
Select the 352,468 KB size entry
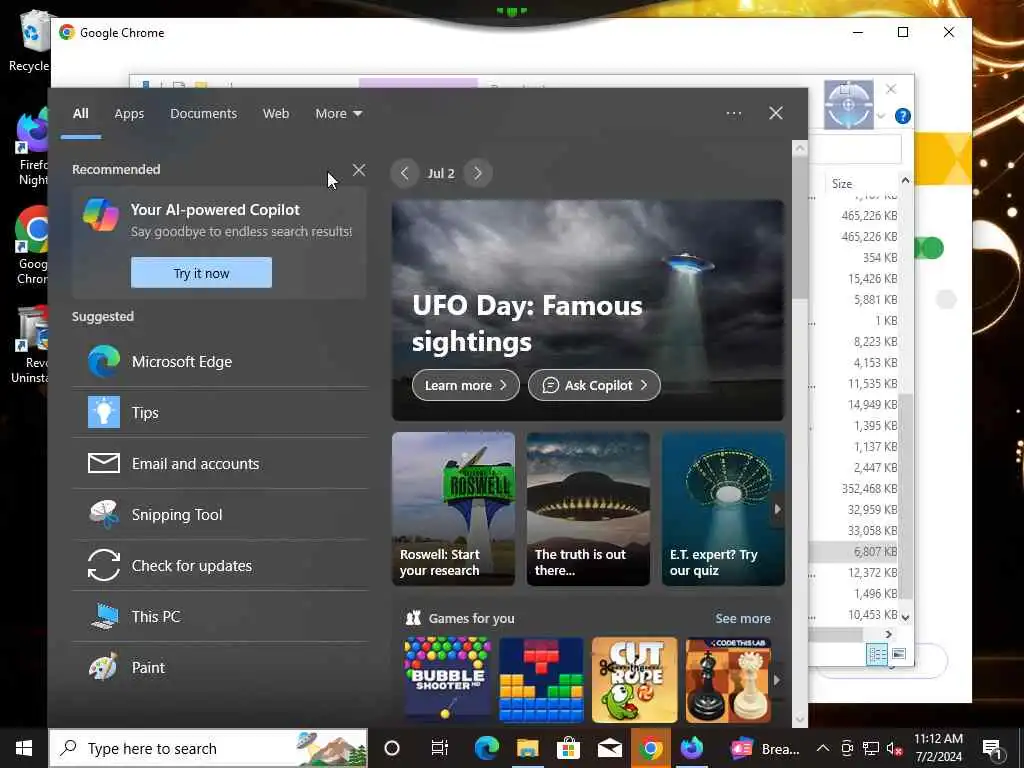(869, 489)
